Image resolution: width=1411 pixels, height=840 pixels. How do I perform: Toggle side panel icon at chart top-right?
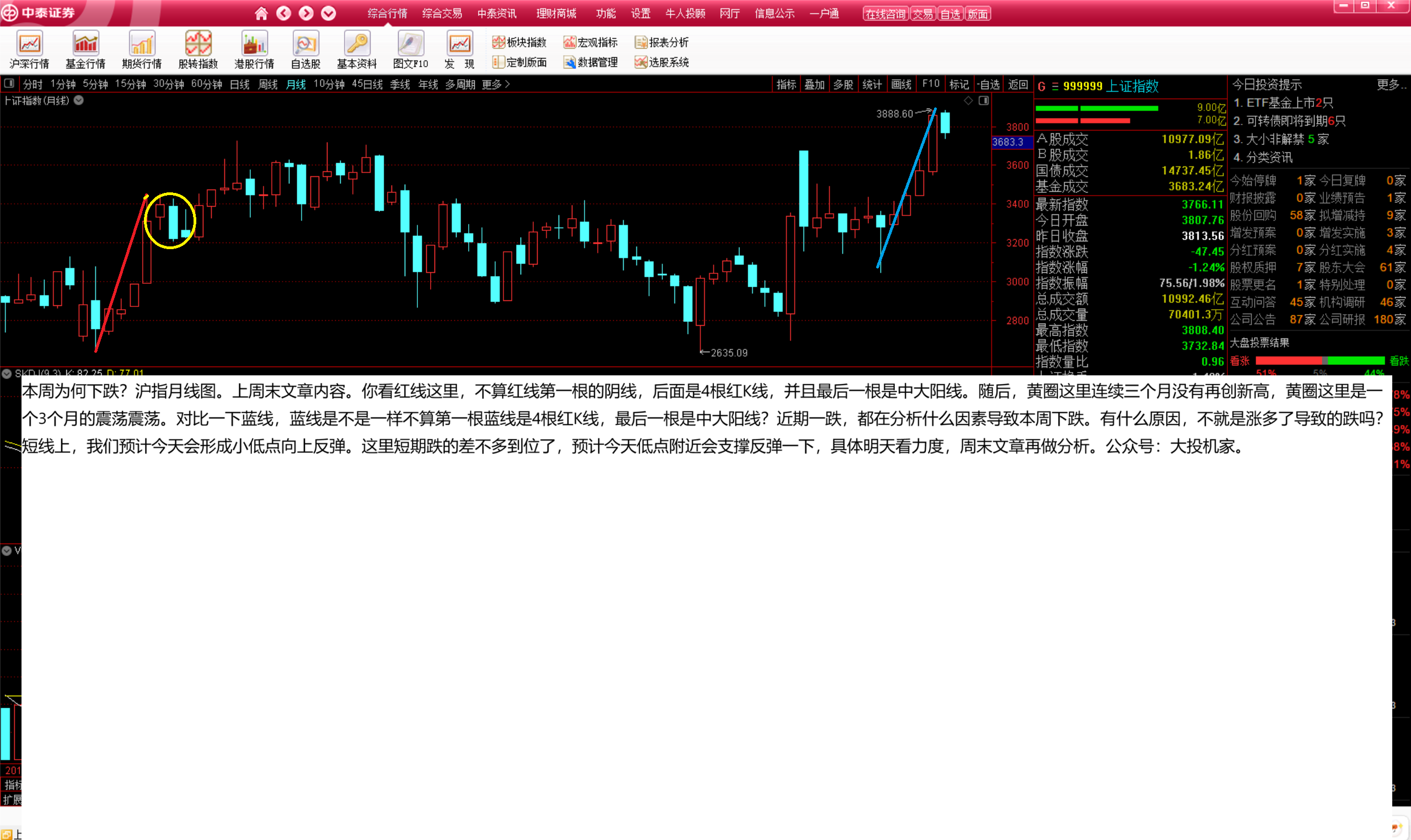point(984,101)
